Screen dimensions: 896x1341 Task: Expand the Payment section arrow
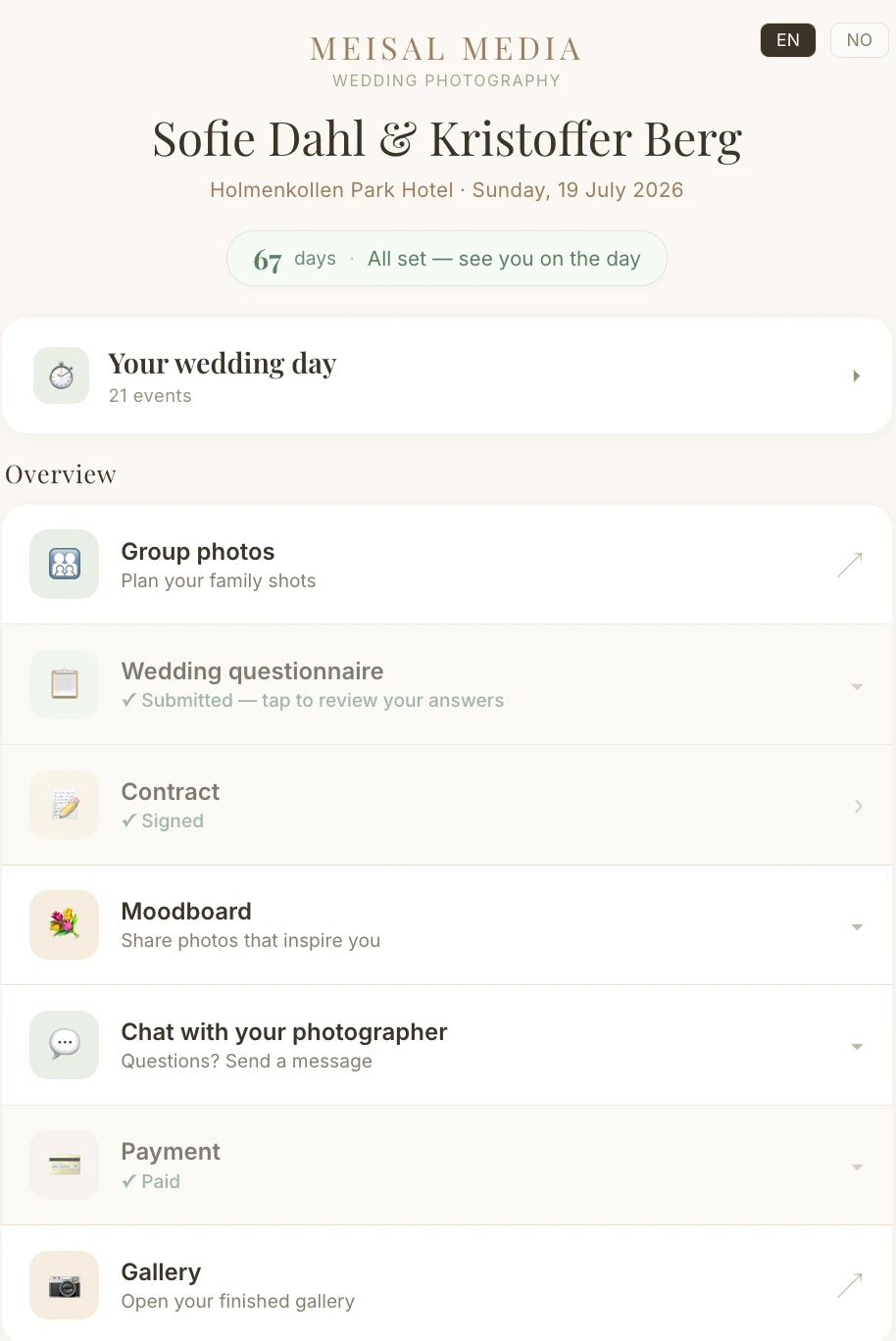[x=857, y=1167]
